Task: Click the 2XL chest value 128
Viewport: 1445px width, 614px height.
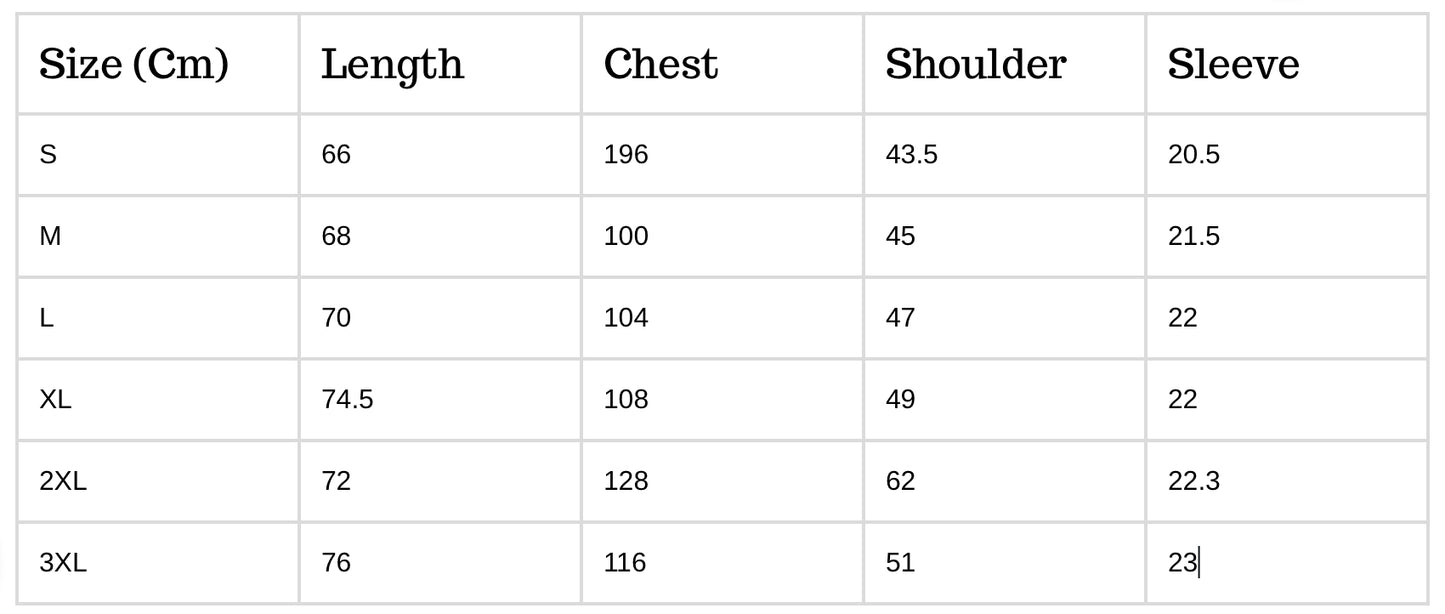Action: click(x=626, y=482)
